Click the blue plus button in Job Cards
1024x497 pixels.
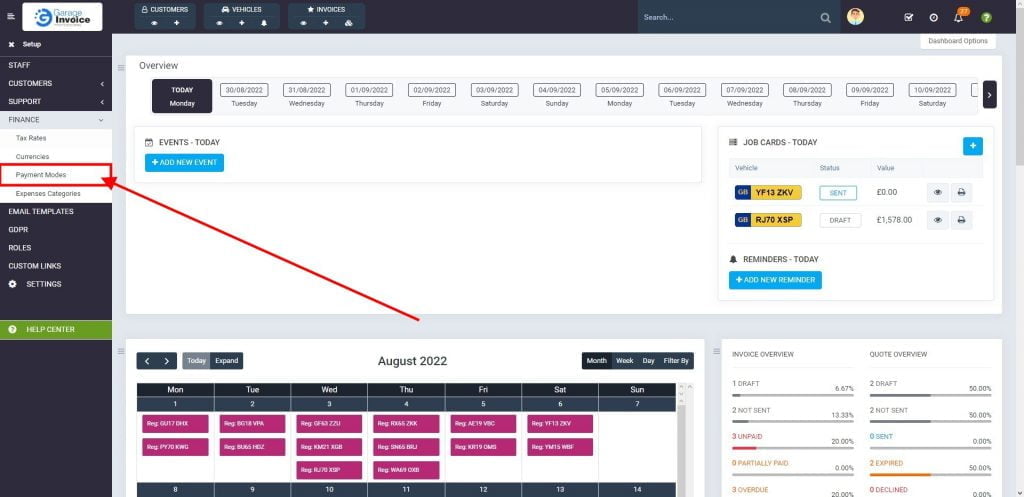click(972, 146)
